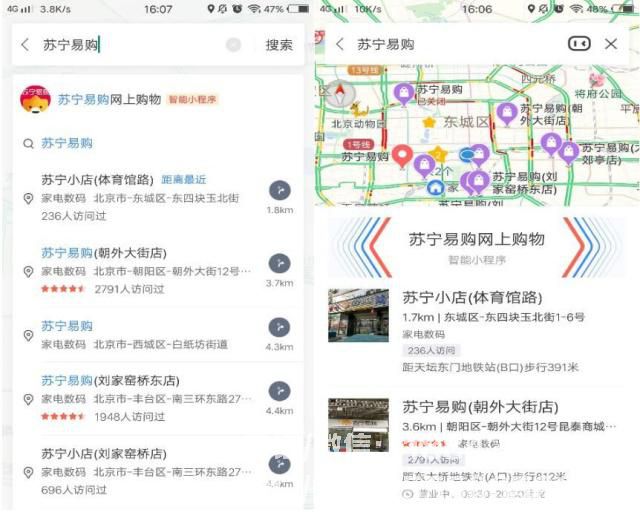
Task: Tap the blue home marker on map
Action: coord(436,187)
